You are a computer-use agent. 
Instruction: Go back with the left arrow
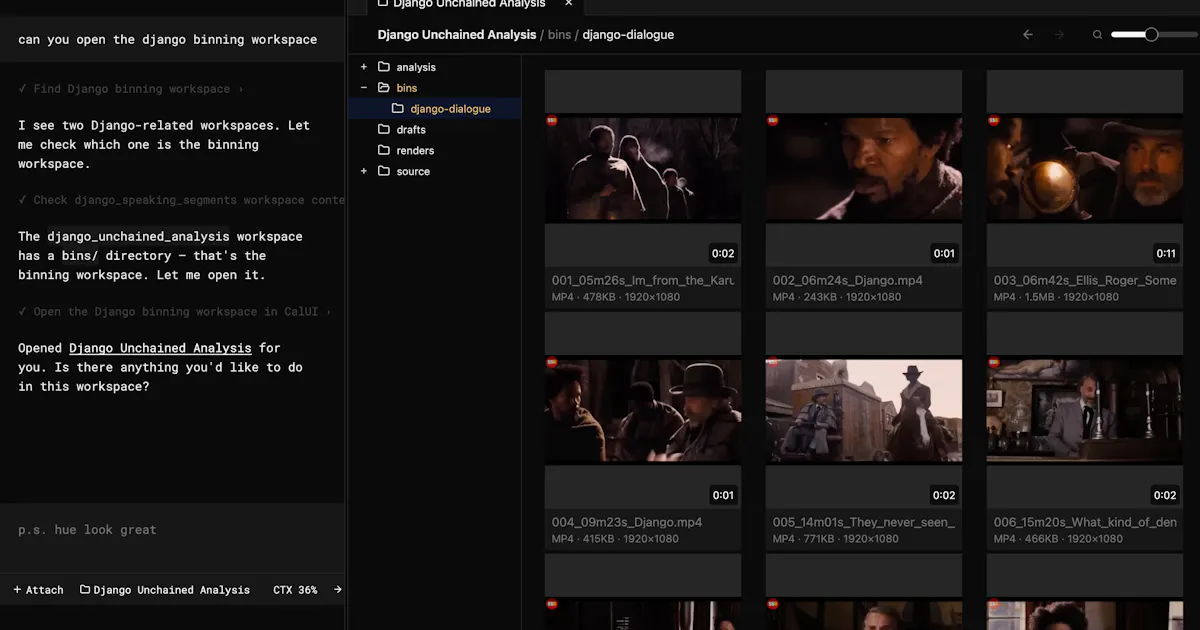pyautogui.click(x=1028, y=35)
